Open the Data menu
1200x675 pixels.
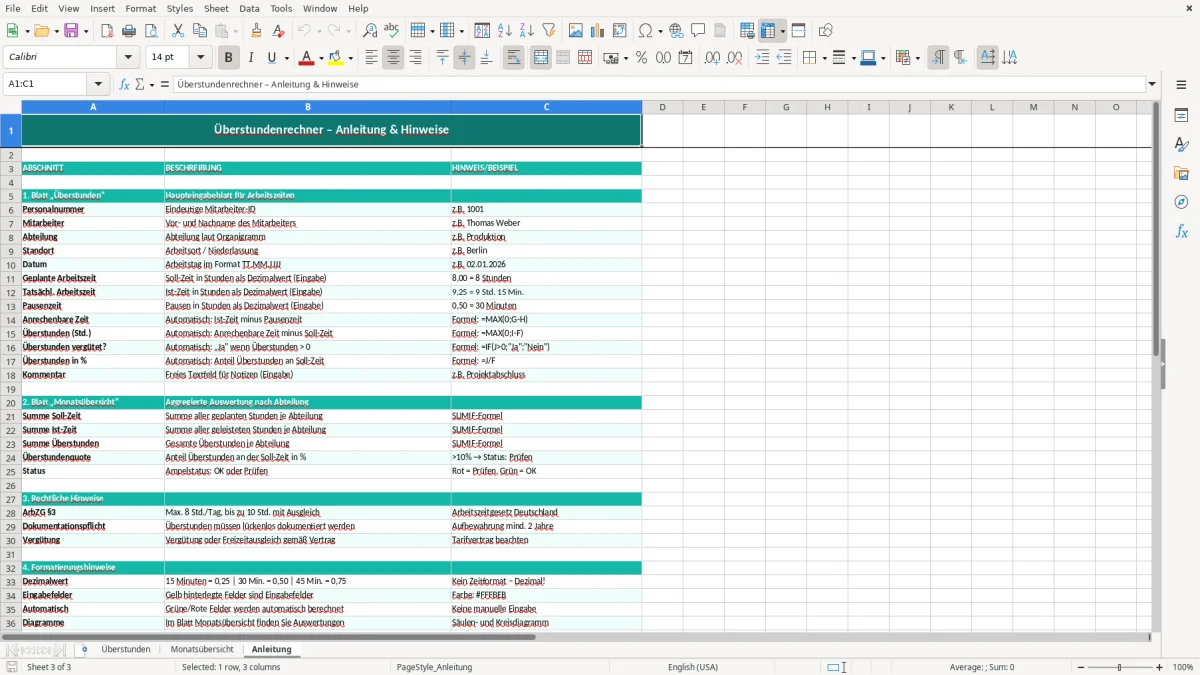click(249, 8)
